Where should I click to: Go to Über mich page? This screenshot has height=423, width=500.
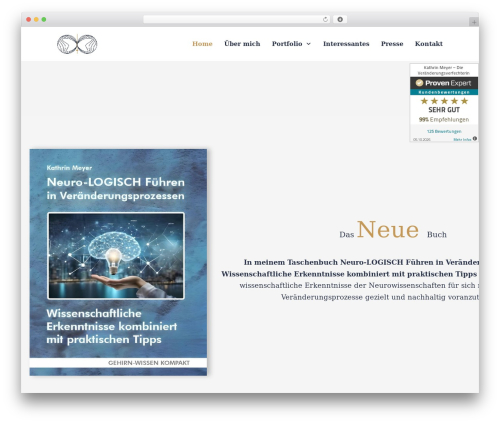click(x=242, y=44)
